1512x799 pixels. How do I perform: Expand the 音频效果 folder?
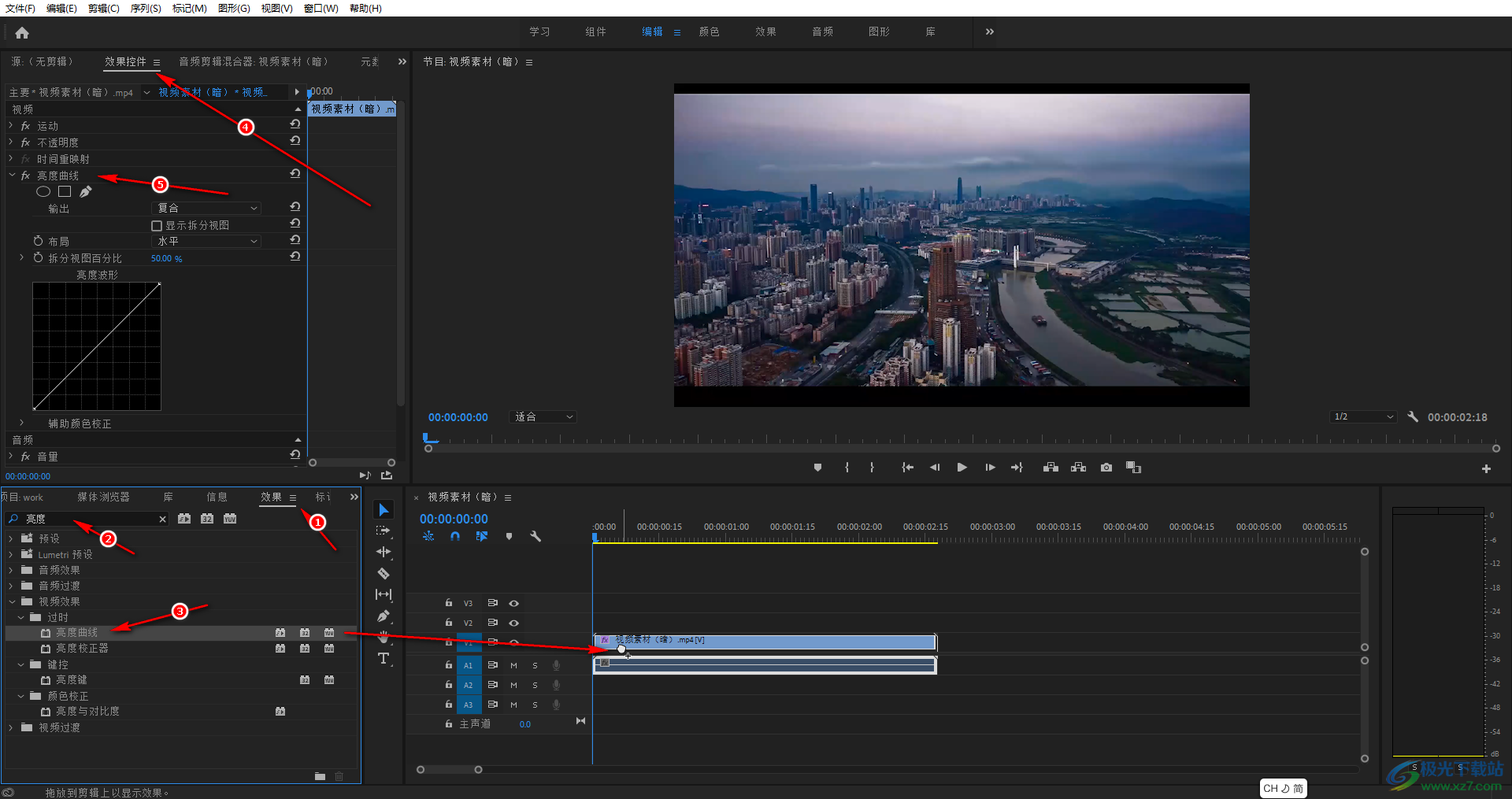11,570
